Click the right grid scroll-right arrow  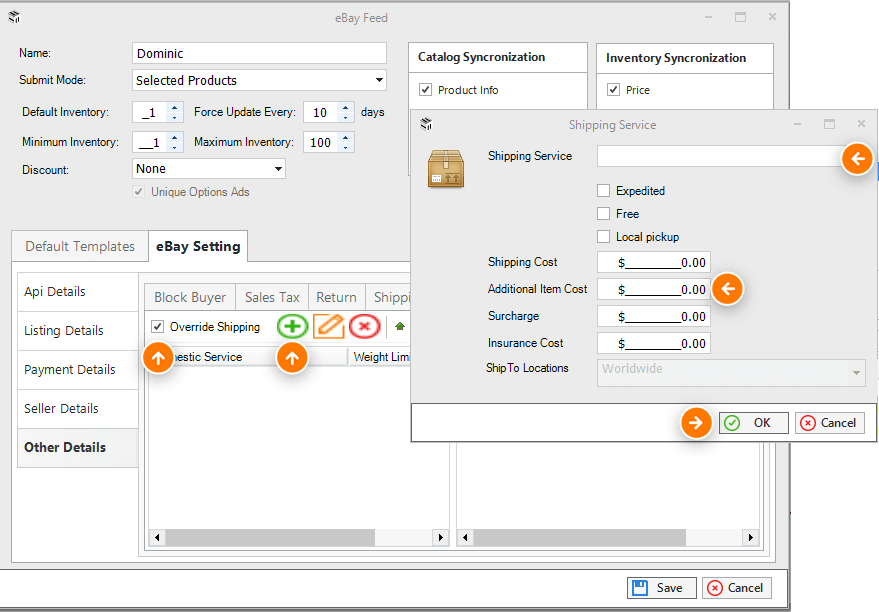751,537
